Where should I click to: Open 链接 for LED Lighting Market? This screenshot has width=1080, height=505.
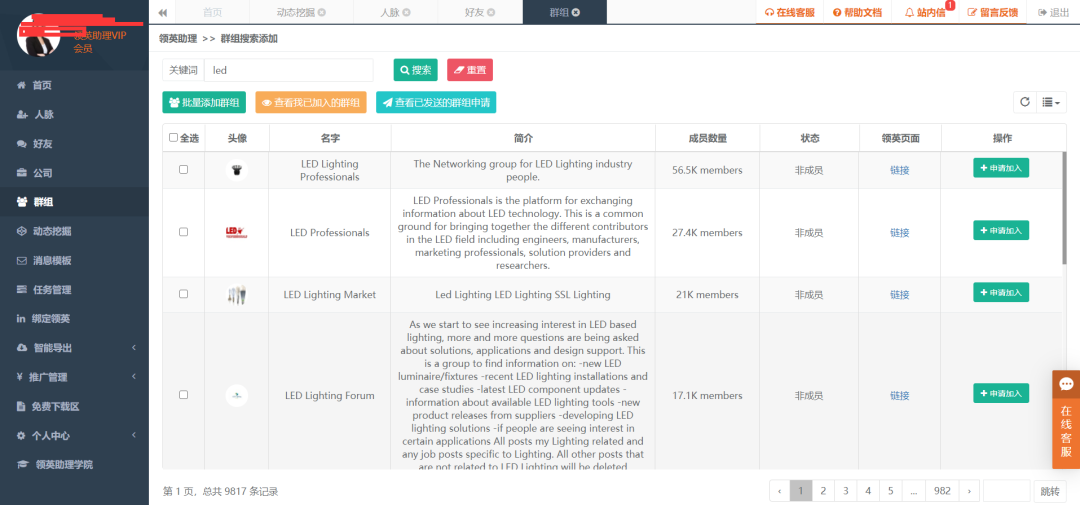[x=900, y=295]
